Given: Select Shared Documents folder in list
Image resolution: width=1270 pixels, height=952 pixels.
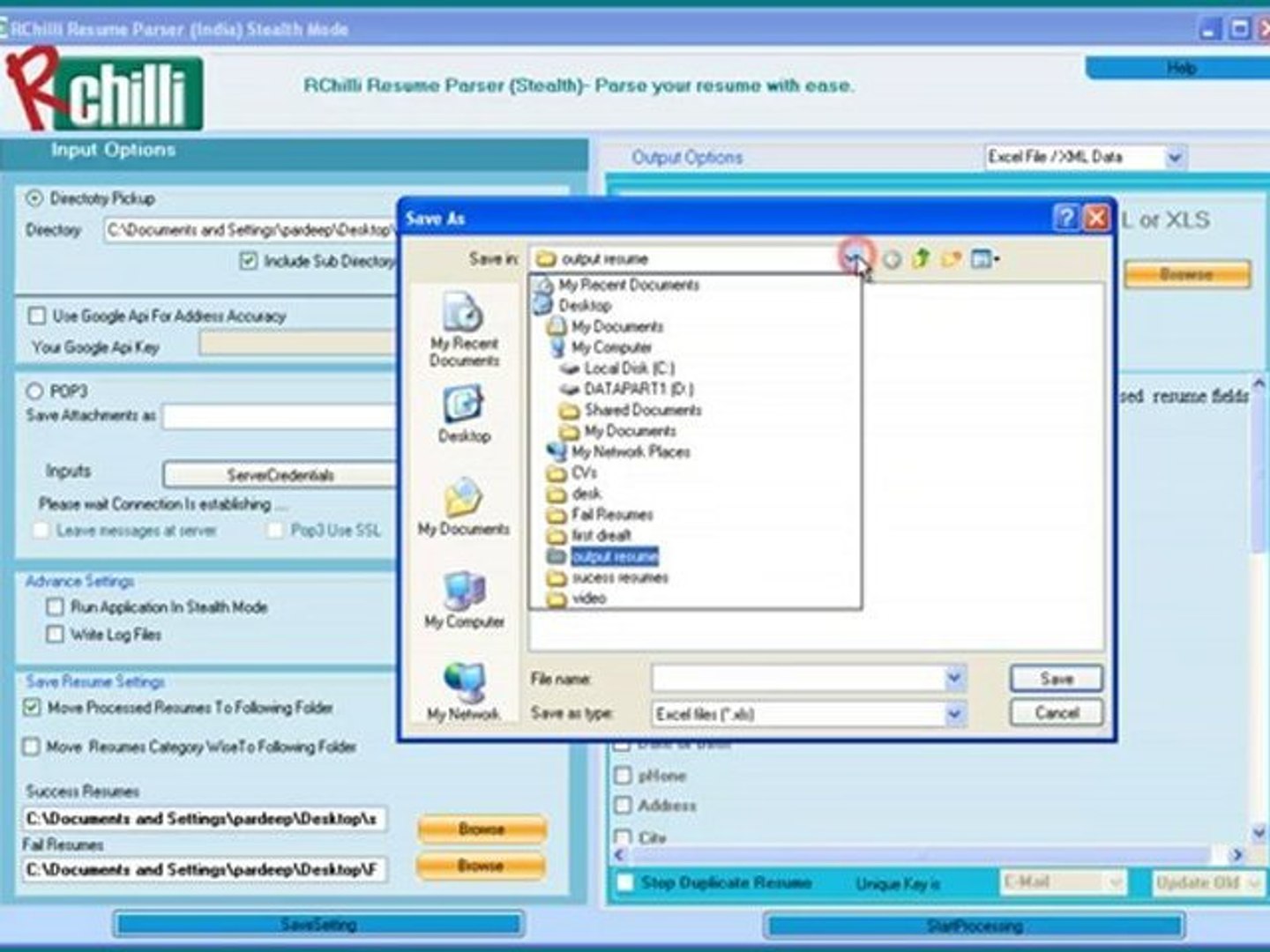Looking at the screenshot, I should click(x=631, y=410).
